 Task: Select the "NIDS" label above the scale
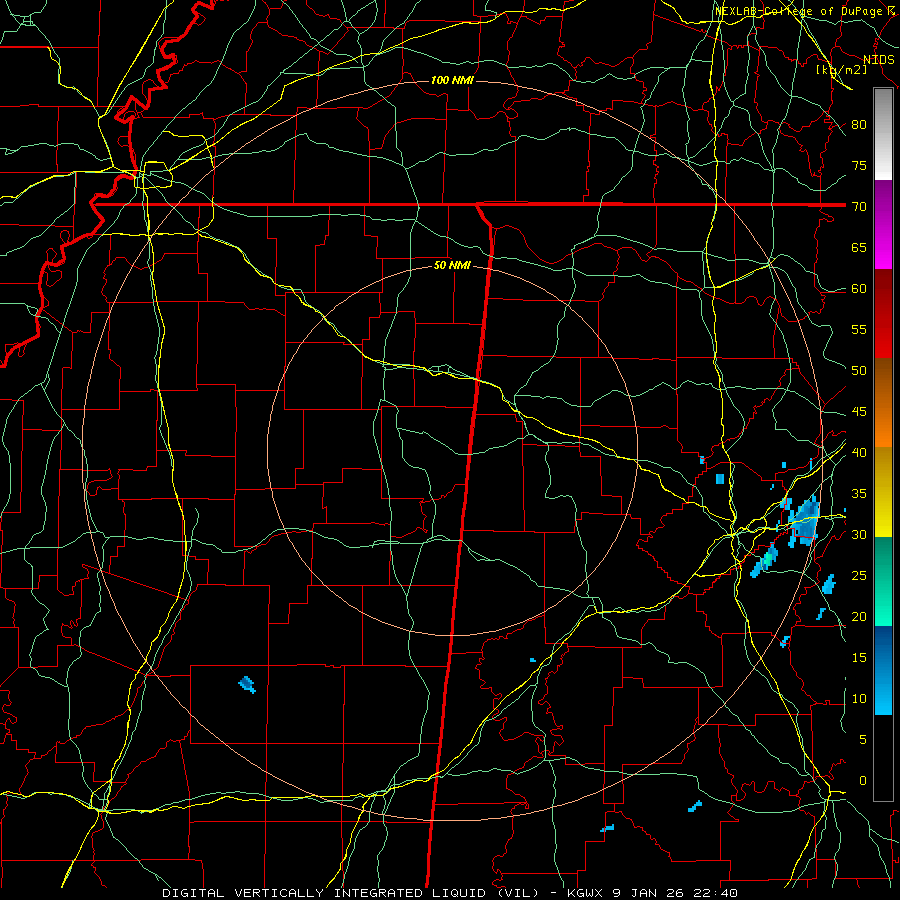click(879, 60)
